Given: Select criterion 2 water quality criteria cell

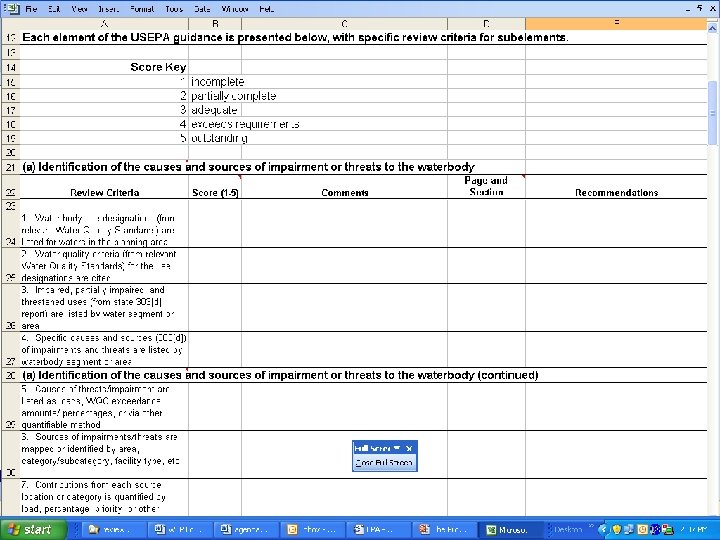Looking at the screenshot, I should click(x=104, y=265).
